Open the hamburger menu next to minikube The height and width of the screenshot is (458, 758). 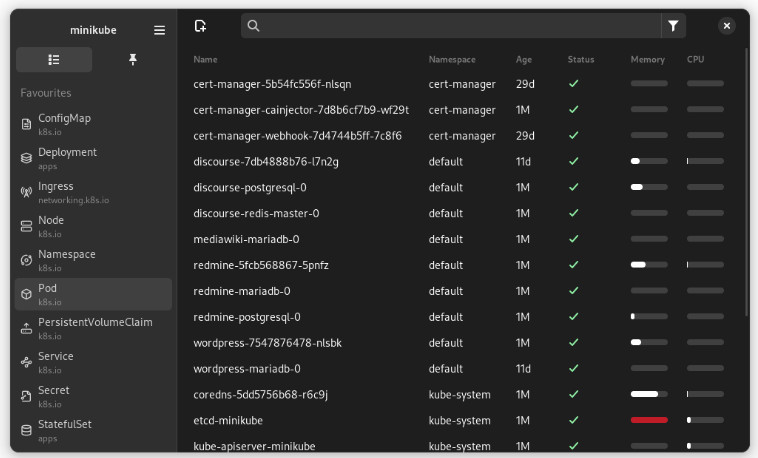coord(159,30)
